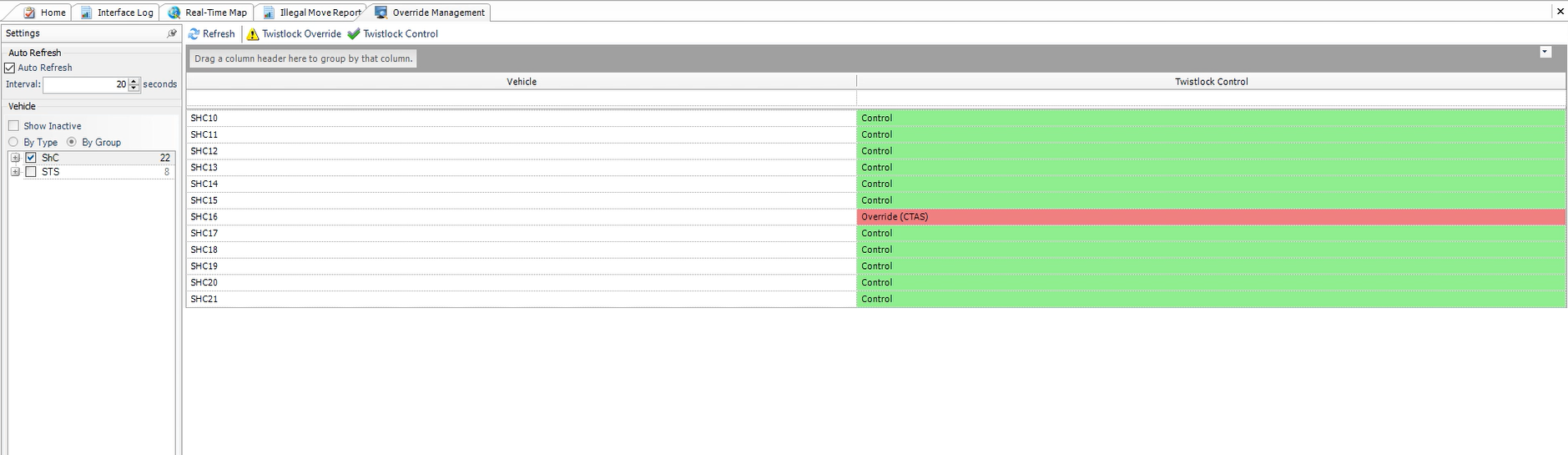1568x455 pixels.
Task: Click the Refresh toolbar icon
Action: tap(194, 34)
